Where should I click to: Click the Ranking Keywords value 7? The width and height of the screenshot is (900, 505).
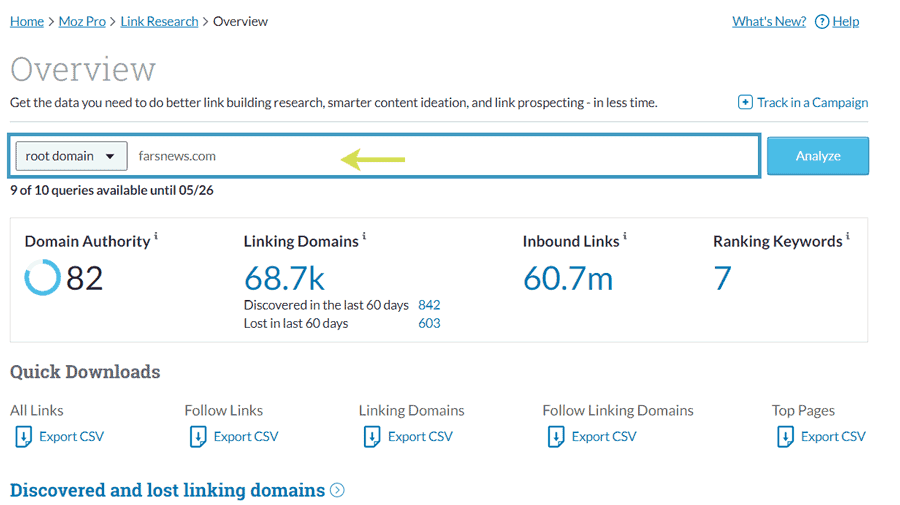pyautogui.click(x=722, y=278)
